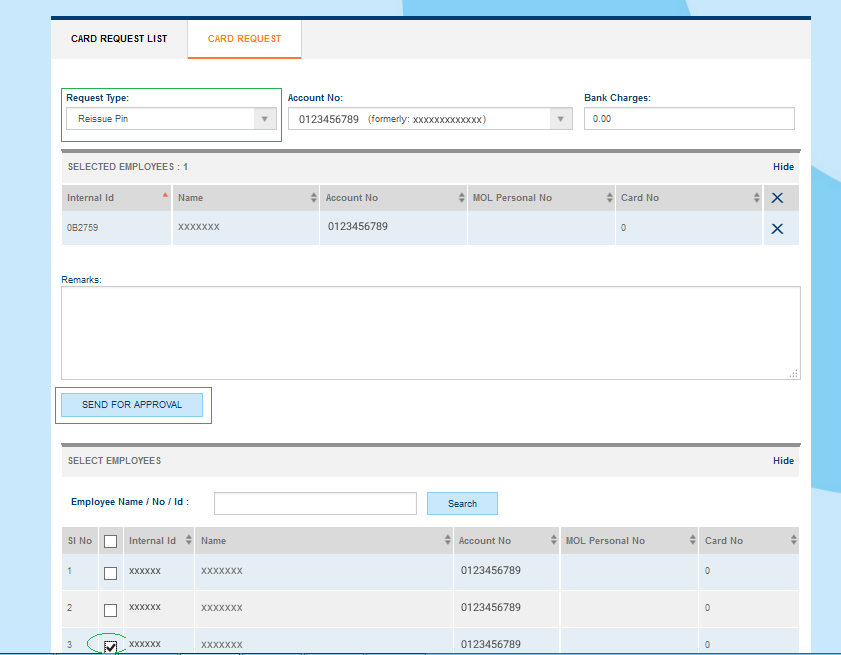Remove employee 0B2759 using row X icon
The width and height of the screenshot is (841, 655).
(777, 229)
